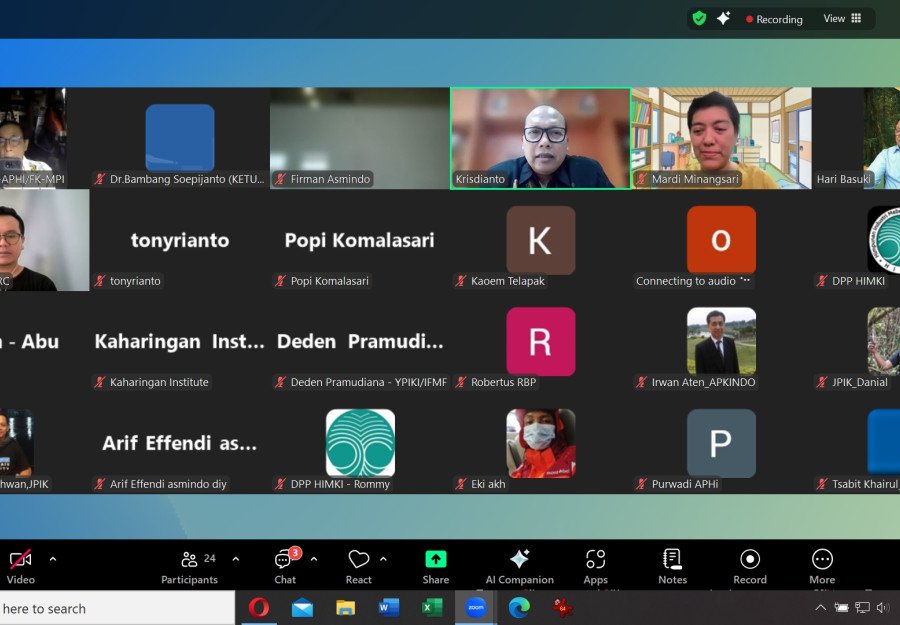
Task: Click the participant count '24'
Action: 210,558
